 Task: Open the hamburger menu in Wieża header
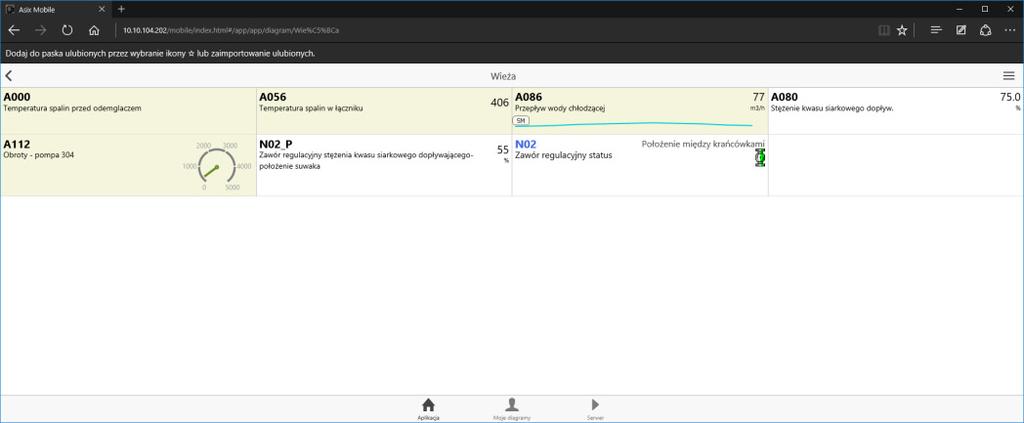pos(1009,76)
